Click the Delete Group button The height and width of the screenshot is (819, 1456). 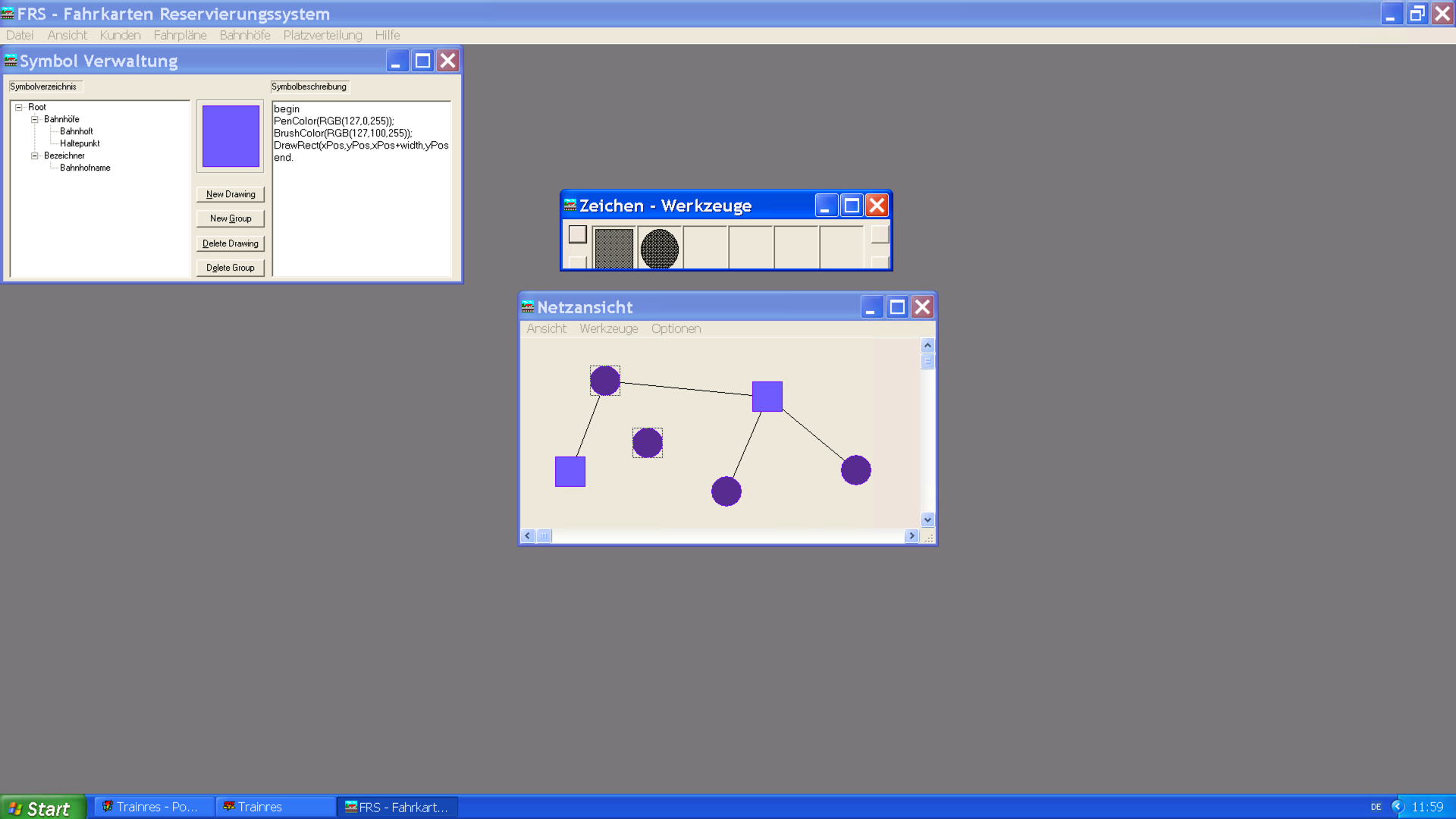tap(231, 268)
